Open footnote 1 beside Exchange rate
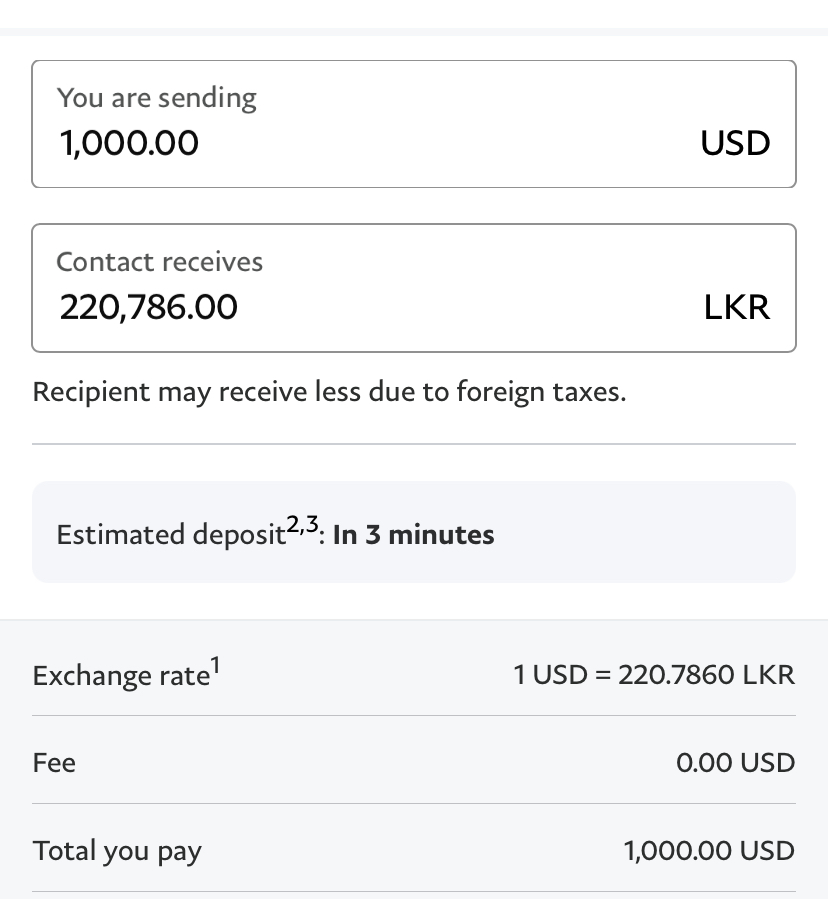Screen dimensions: 828x899 coord(216,666)
